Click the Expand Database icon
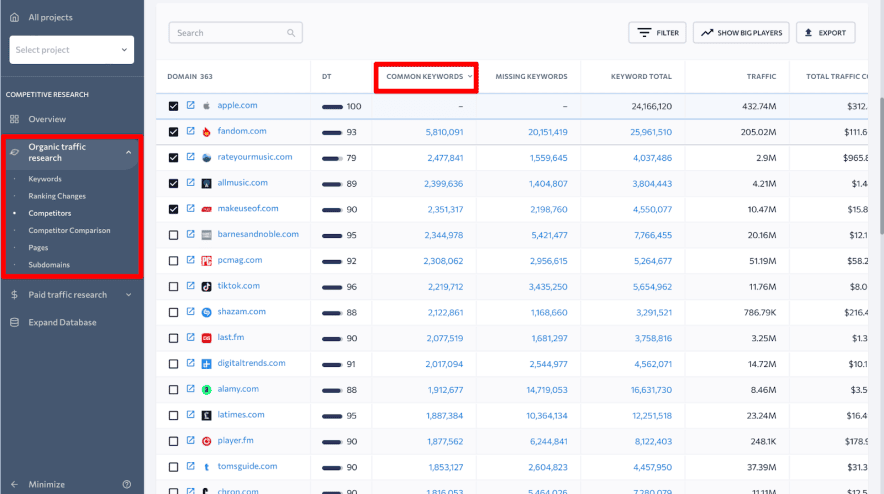This screenshot has height=494, width=884. [x=14, y=322]
